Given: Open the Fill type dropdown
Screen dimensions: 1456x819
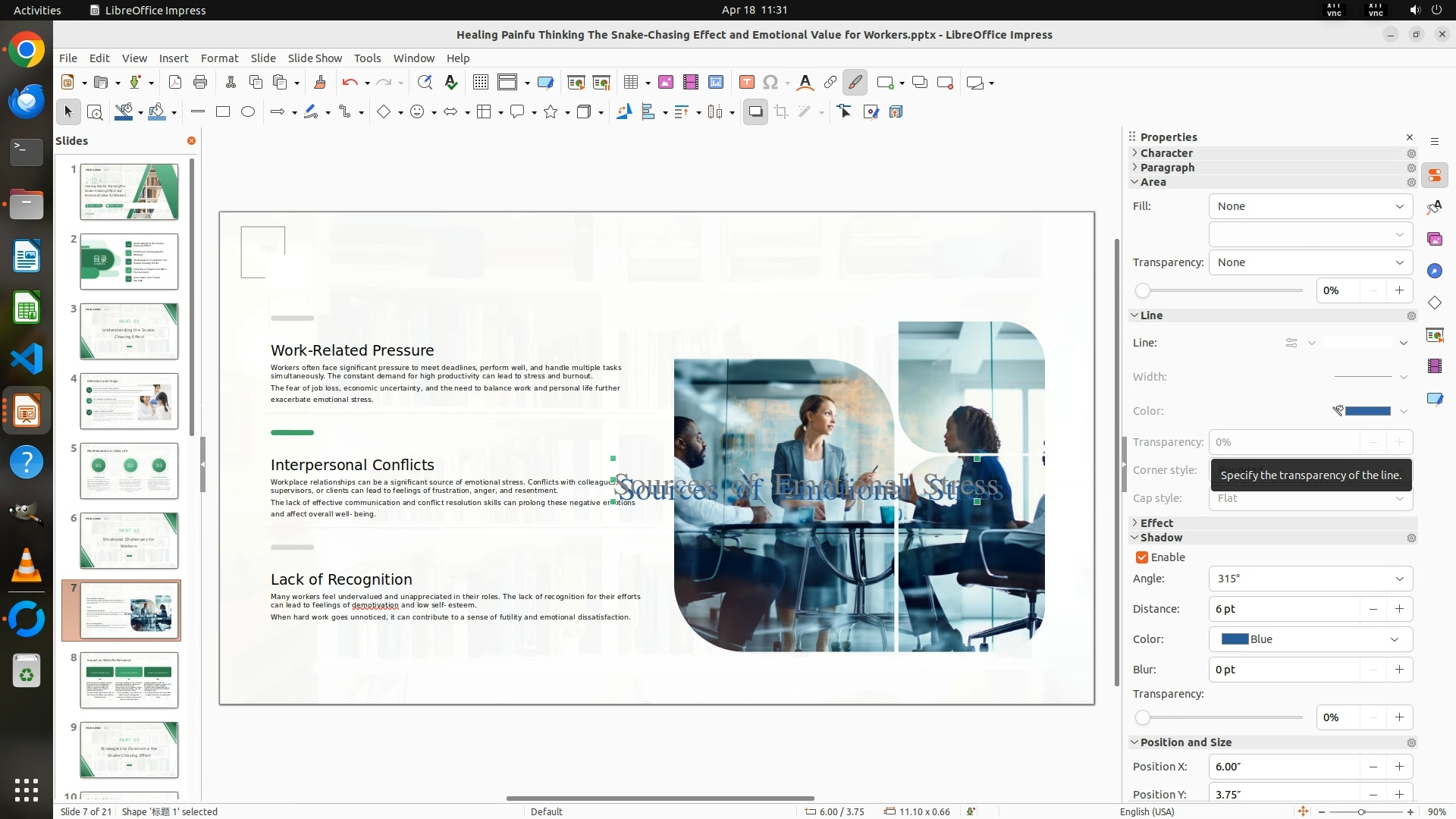Looking at the screenshot, I should point(1310,206).
